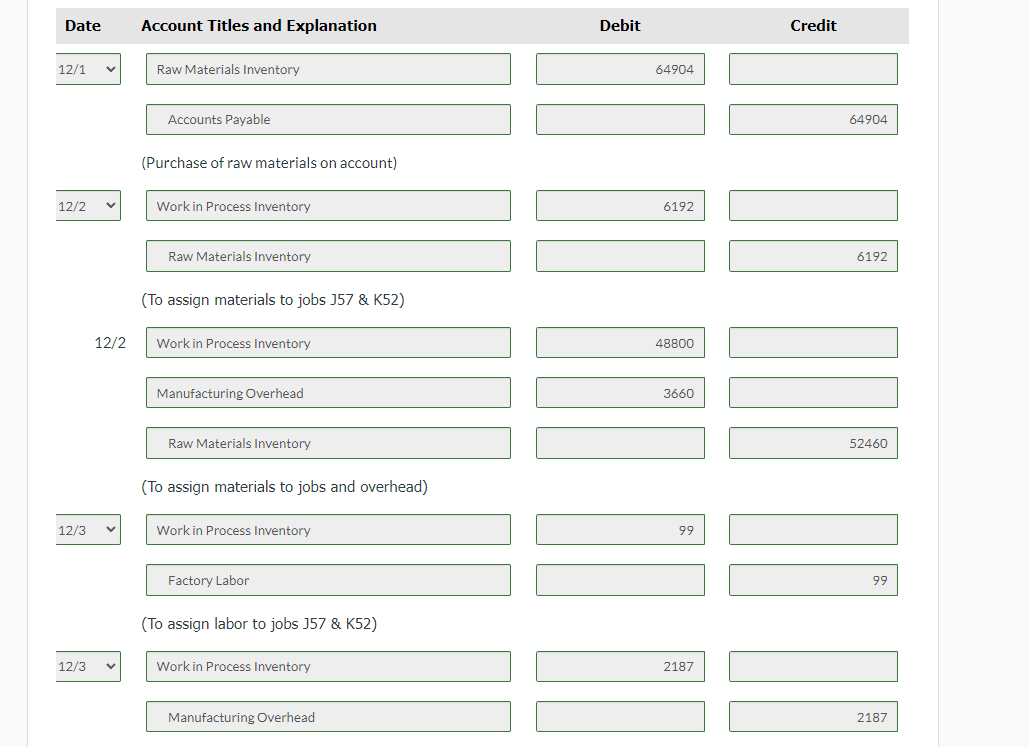Click the Work in Process field with the 2187 debit
Screen dimensions: 1029x747
click(328, 666)
